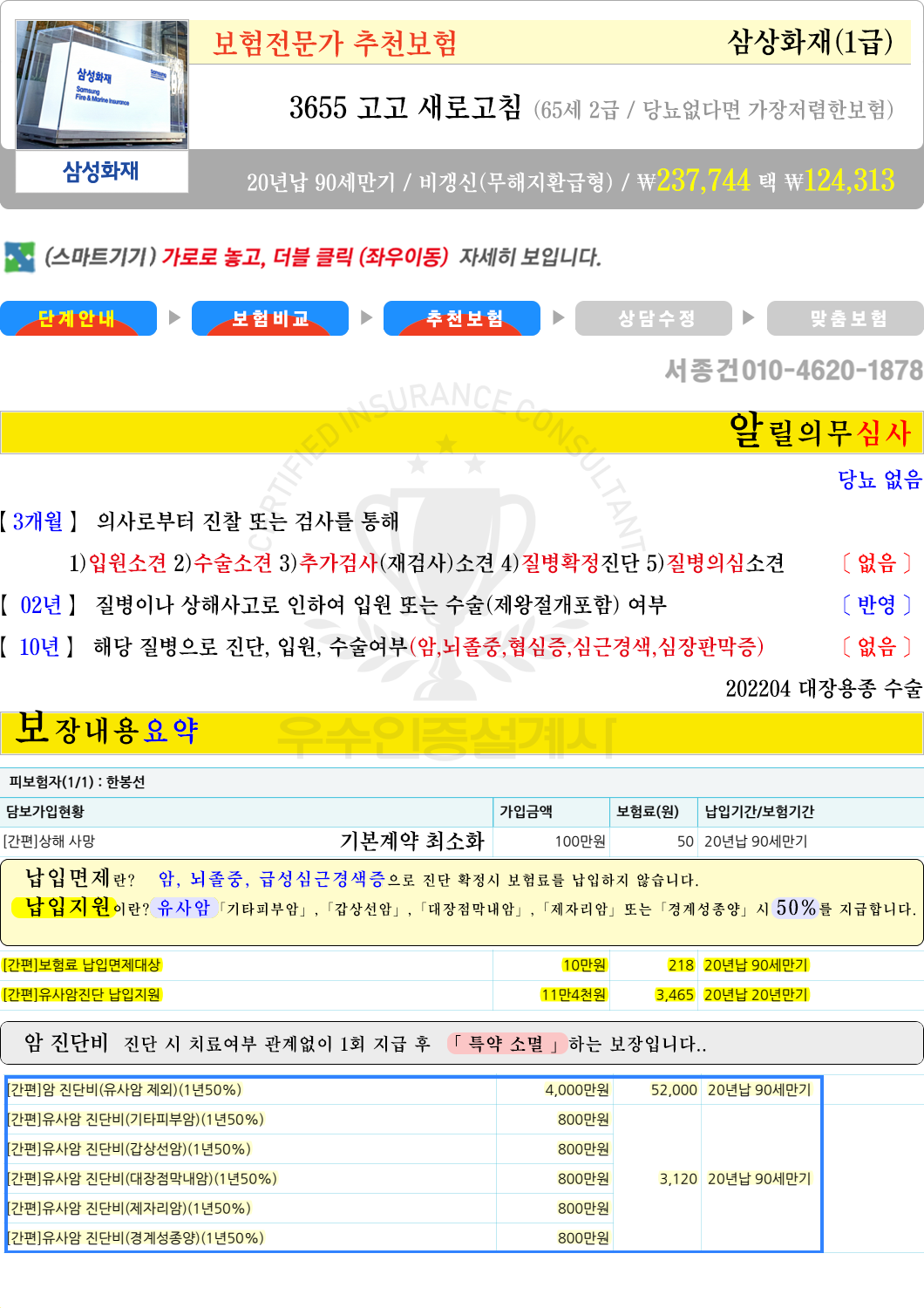Click the Samsung Fire building thumbnail
924x1308 pixels.
tap(102, 85)
